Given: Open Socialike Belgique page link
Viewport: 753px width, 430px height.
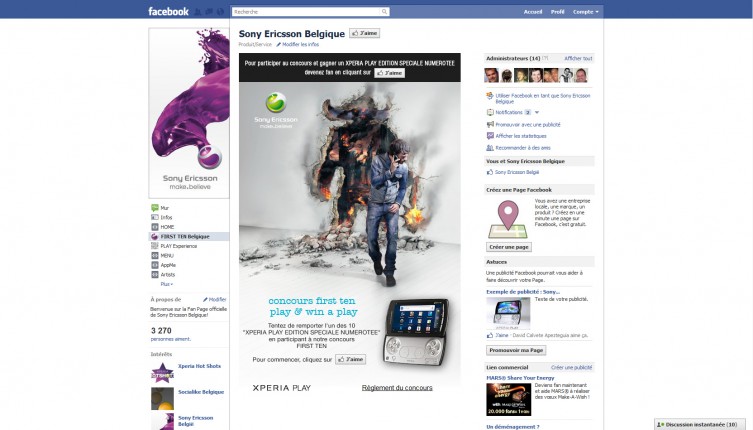Looking at the screenshot, I should 201,392.
